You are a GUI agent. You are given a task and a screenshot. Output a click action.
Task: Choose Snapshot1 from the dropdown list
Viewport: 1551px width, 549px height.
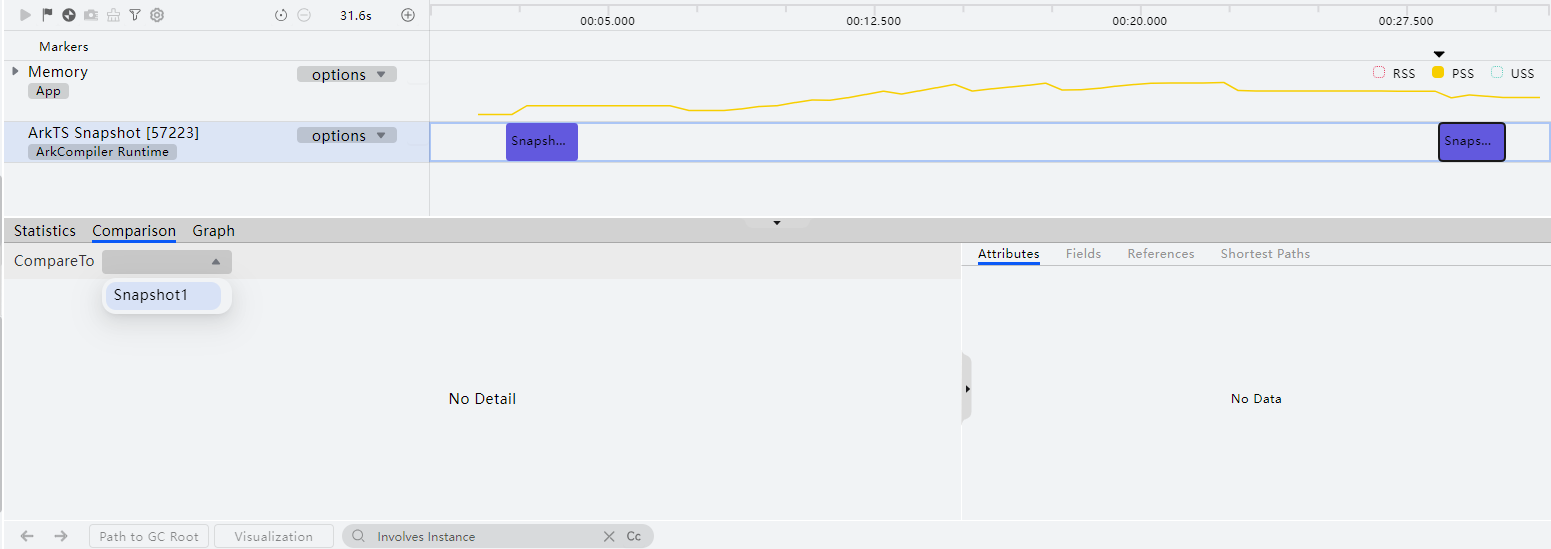coord(163,295)
